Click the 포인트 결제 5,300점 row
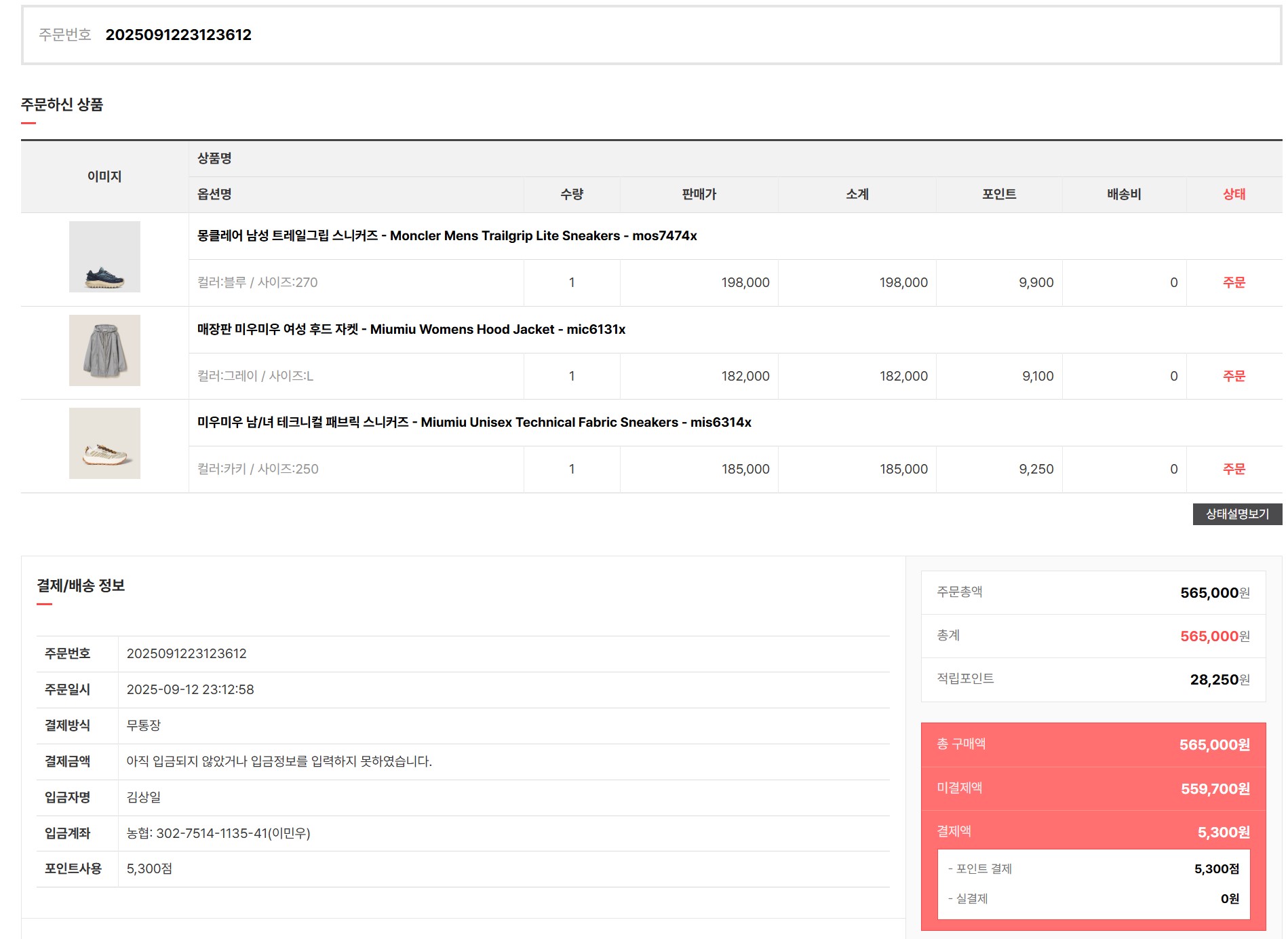 coord(1093,869)
